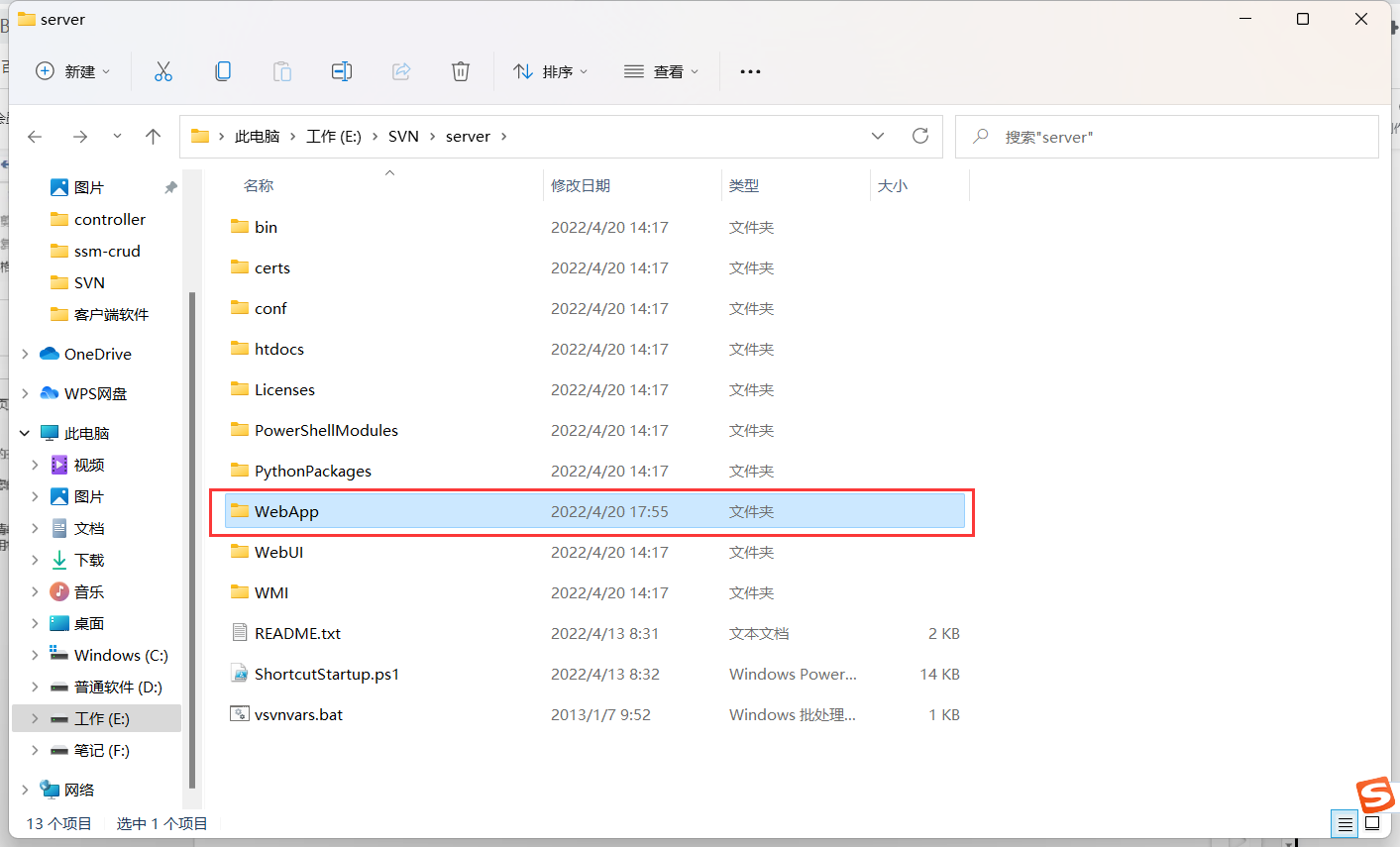
Task: Switch to details view icon in status bar
Action: point(1345,823)
